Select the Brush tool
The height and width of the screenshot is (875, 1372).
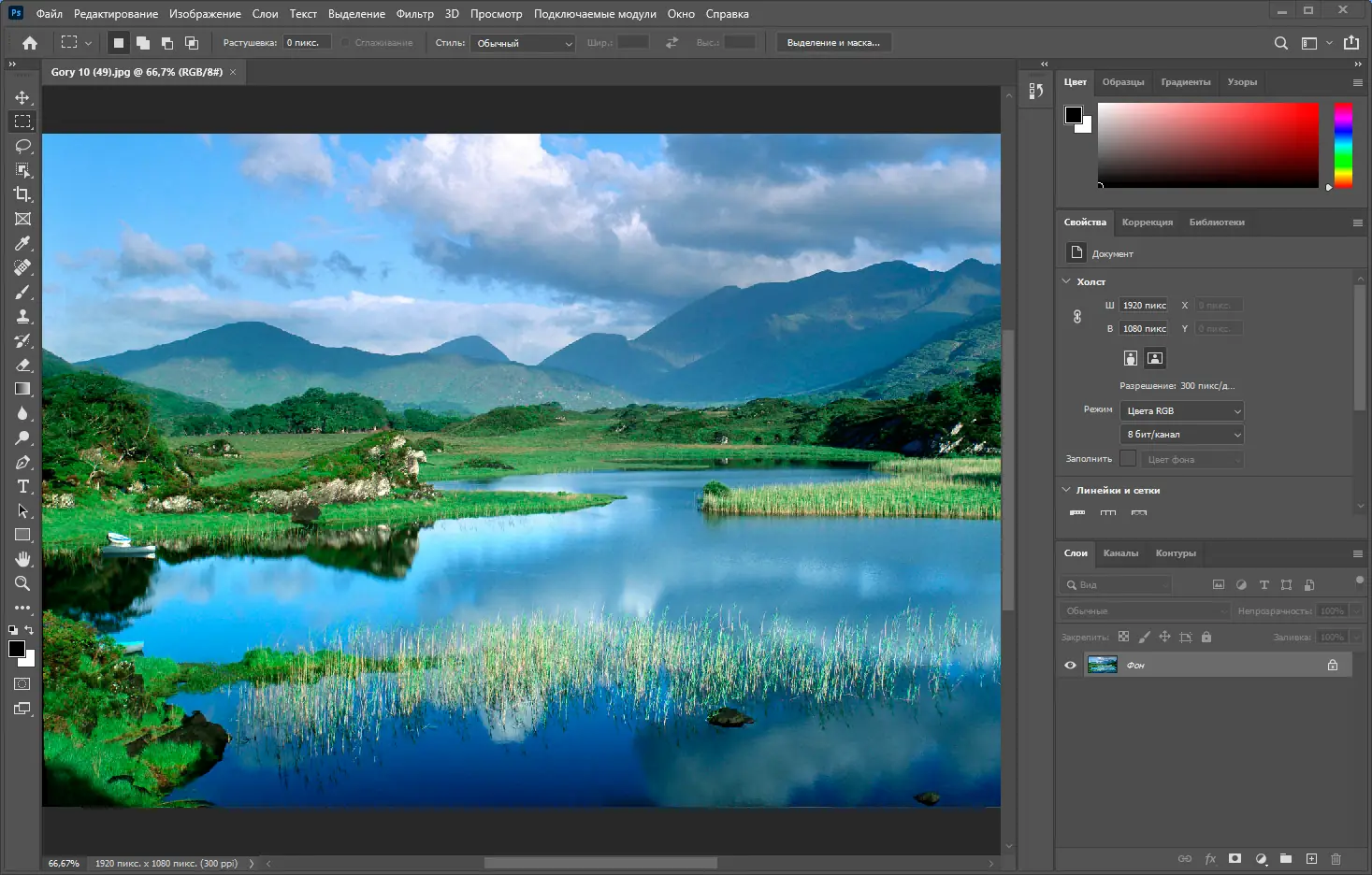22,292
